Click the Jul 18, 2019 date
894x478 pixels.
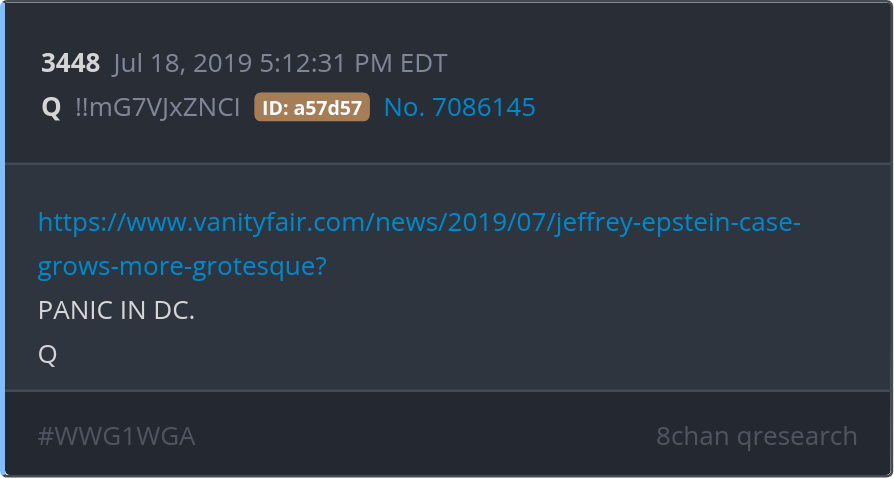pyautogui.click(x=182, y=64)
